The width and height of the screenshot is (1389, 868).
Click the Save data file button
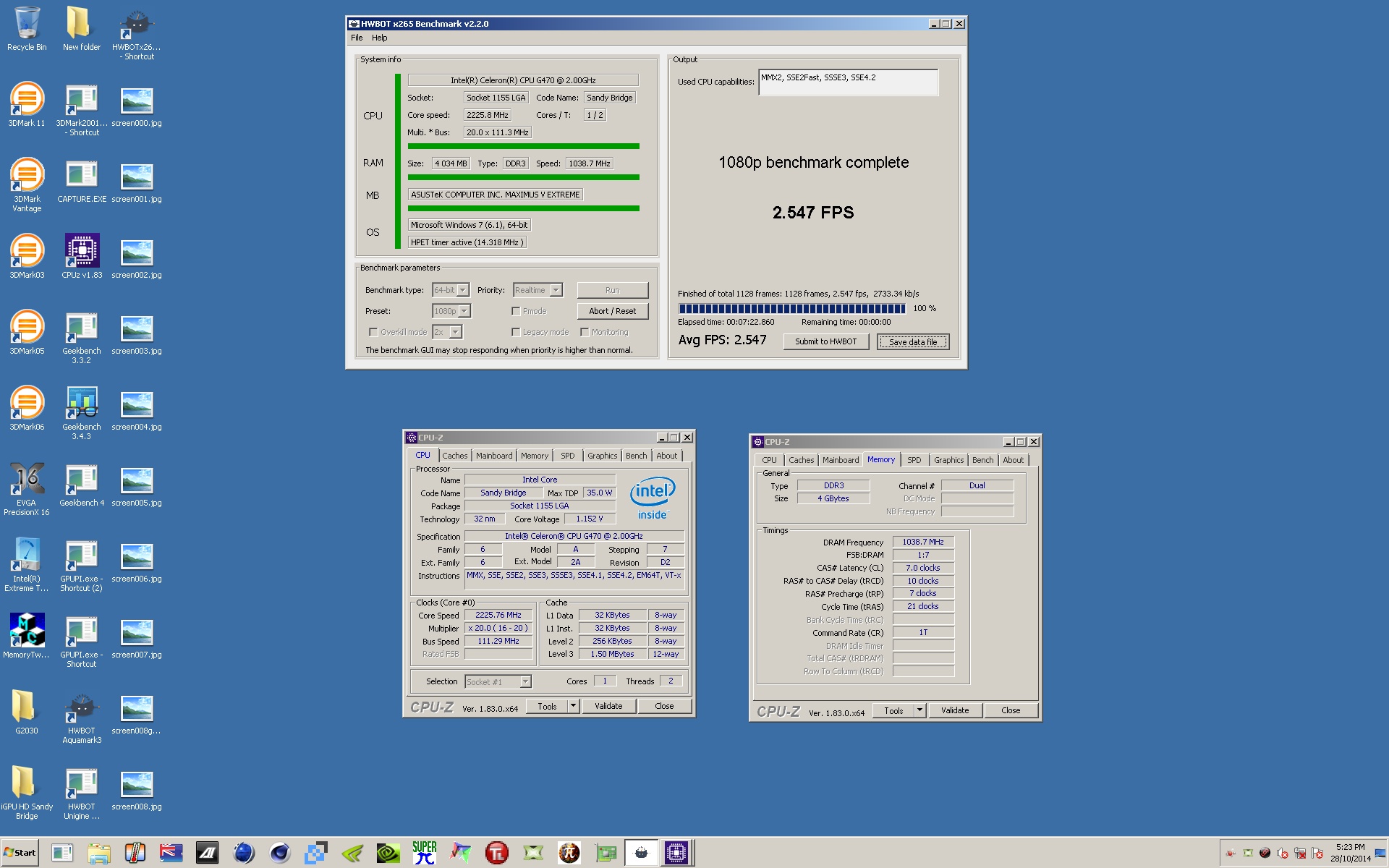(x=912, y=342)
